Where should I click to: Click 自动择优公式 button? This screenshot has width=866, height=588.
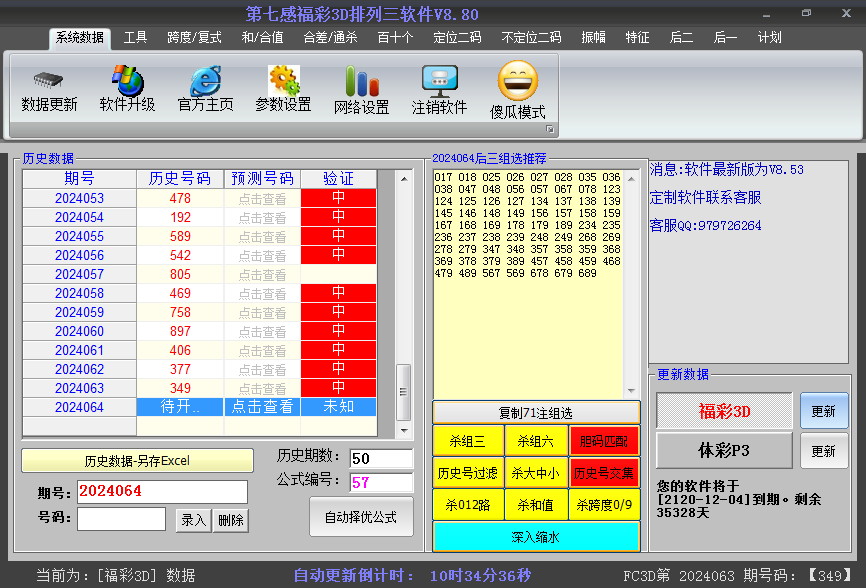pyautogui.click(x=361, y=517)
